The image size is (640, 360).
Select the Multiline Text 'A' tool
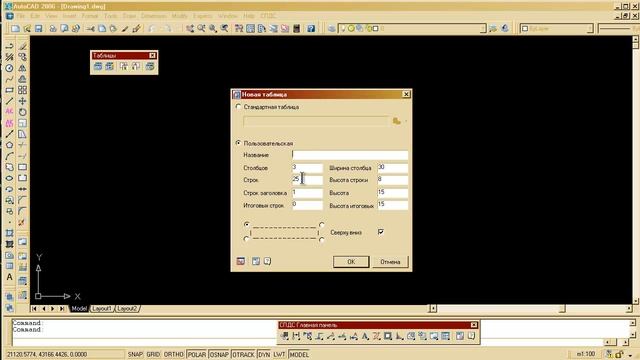(x=9, y=278)
